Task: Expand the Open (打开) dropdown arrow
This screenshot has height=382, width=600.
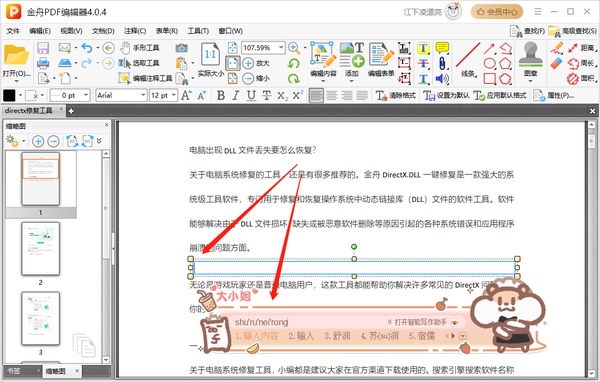Action: pos(16,81)
